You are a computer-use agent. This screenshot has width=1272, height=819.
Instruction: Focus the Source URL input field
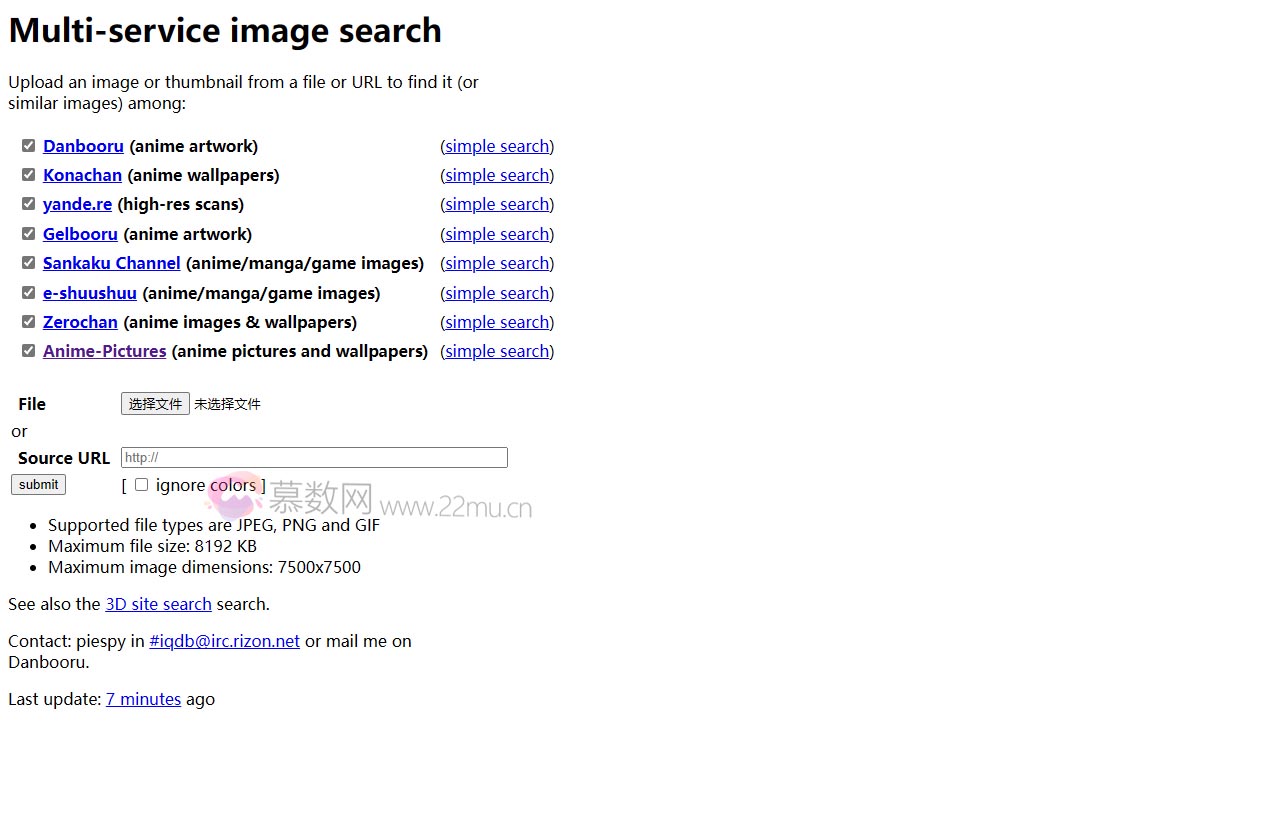pyautogui.click(x=314, y=458)
